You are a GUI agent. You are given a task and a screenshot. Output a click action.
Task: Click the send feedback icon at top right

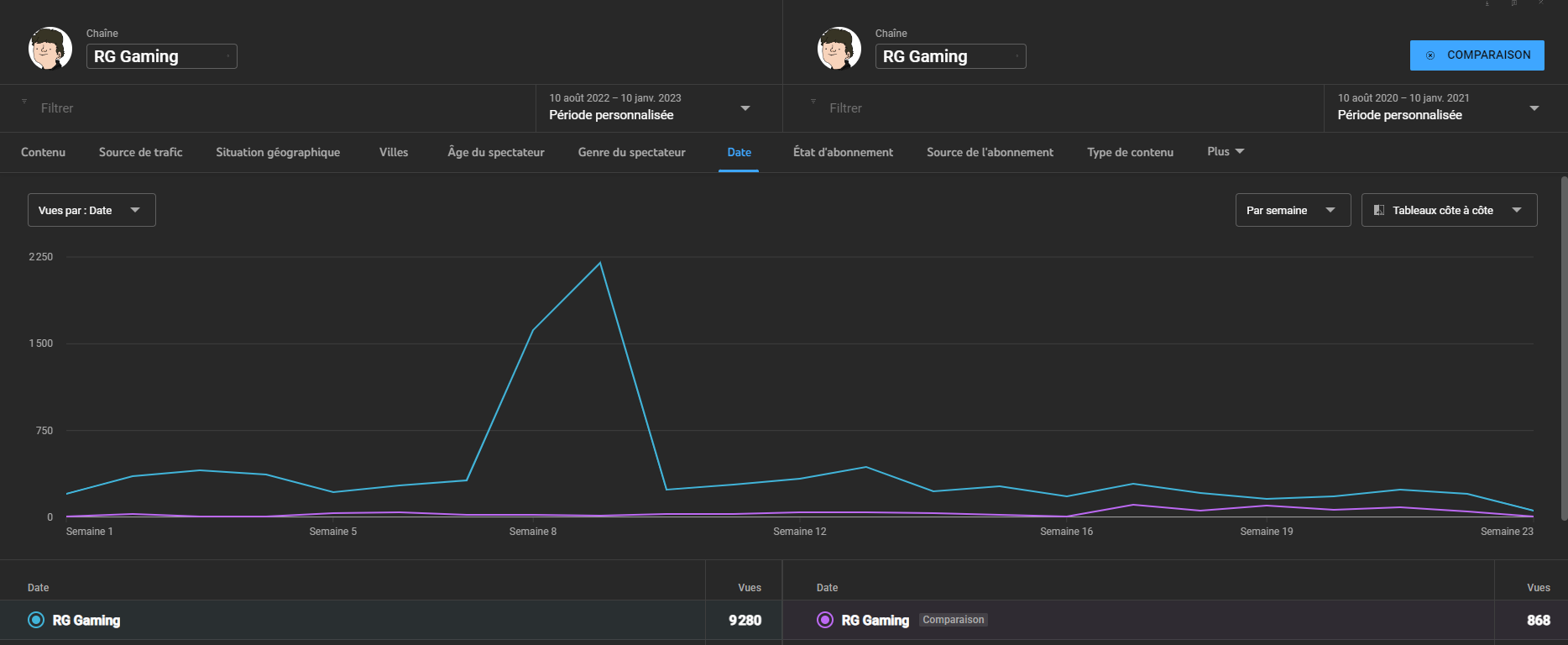coord(1514,3)
